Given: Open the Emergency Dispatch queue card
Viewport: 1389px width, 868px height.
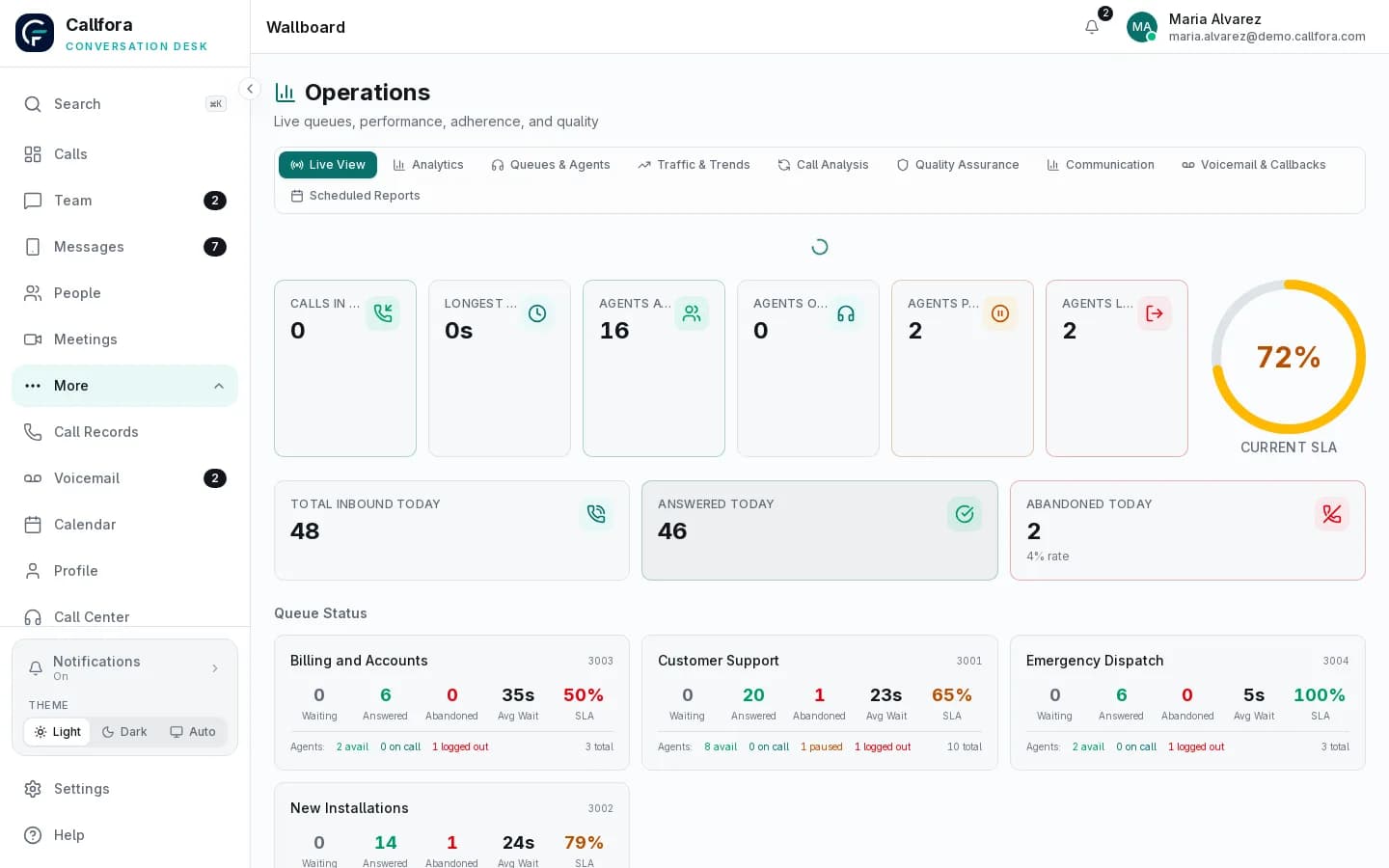Looking at the screenshot, I should 1187,702.
